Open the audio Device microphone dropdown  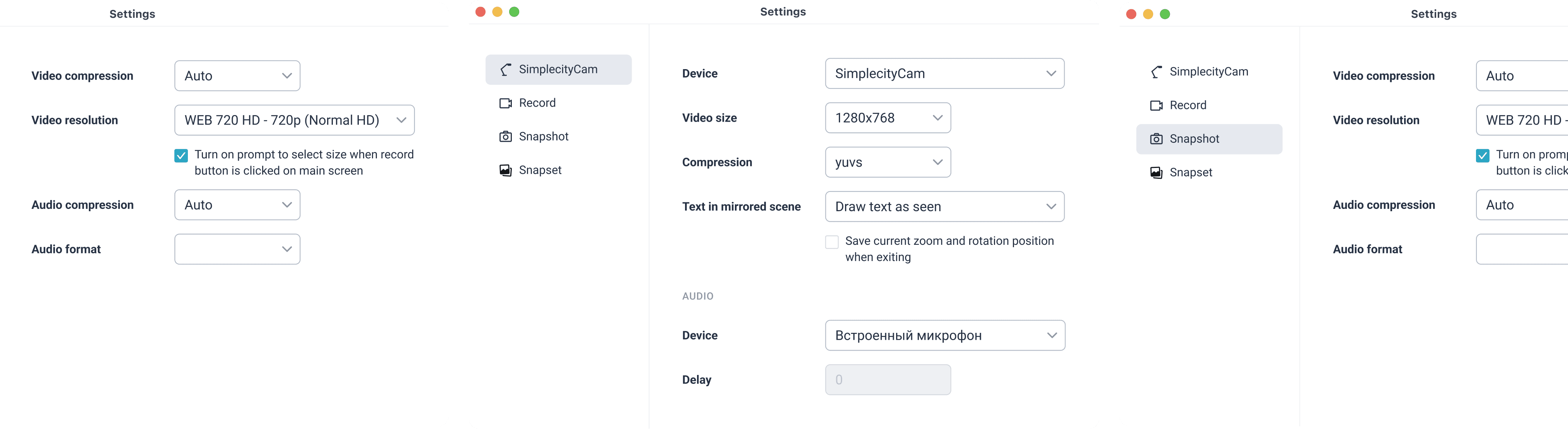pyautogui.click(x=945, y=336)
